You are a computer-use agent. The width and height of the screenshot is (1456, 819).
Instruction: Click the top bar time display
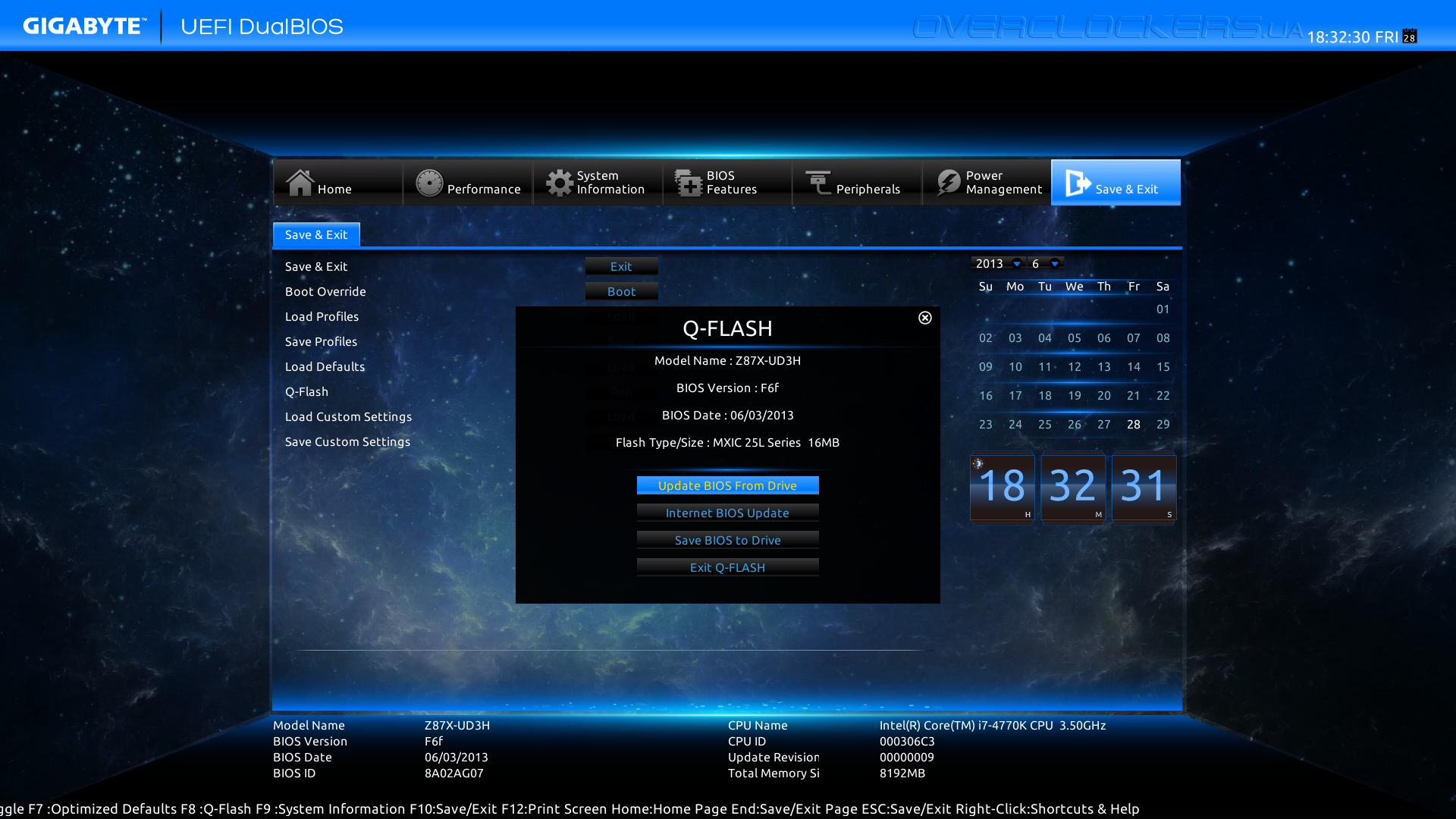pyautogui.click(x=1352, y=36)
